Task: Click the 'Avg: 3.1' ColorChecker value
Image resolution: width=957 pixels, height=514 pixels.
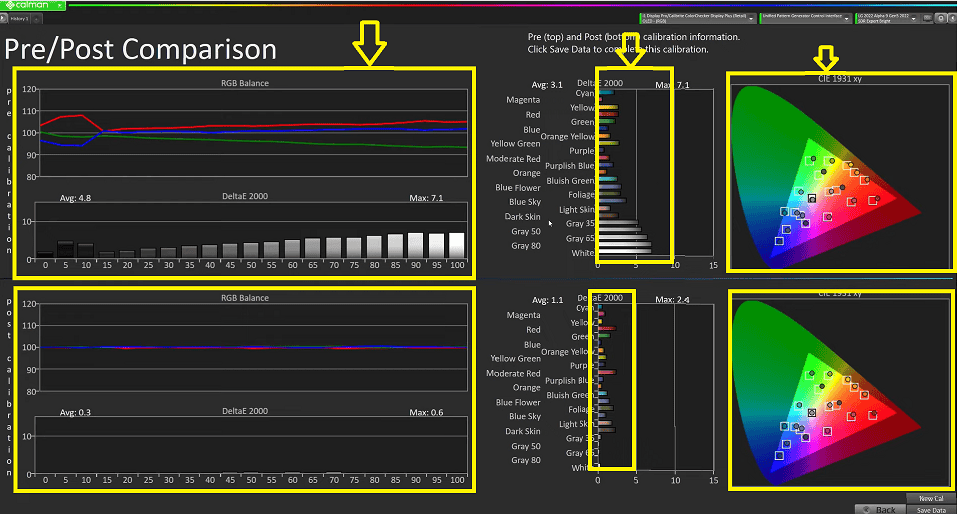Action: click(547, 85)
